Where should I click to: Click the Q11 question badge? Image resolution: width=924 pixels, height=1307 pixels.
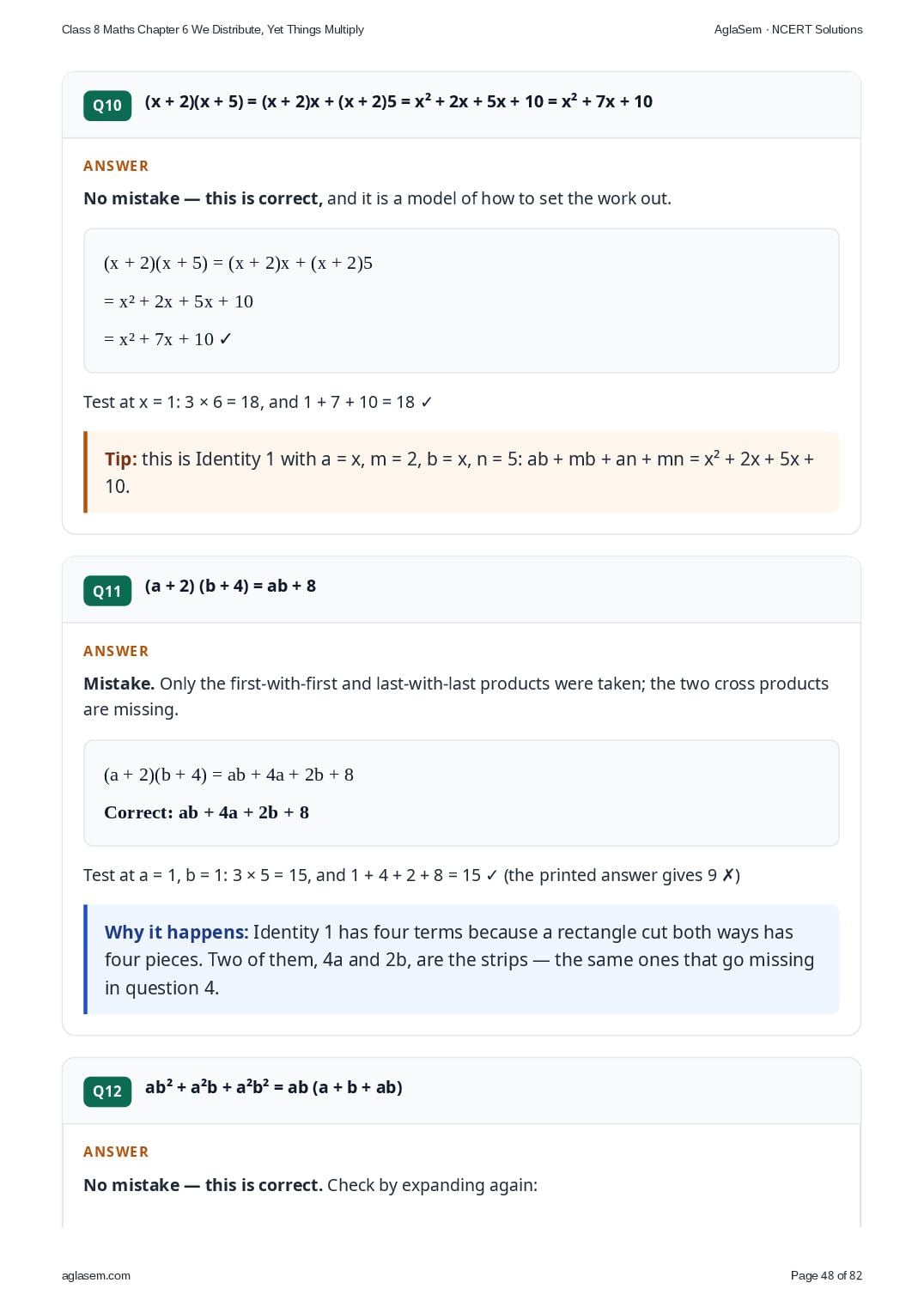click(107, 591)
